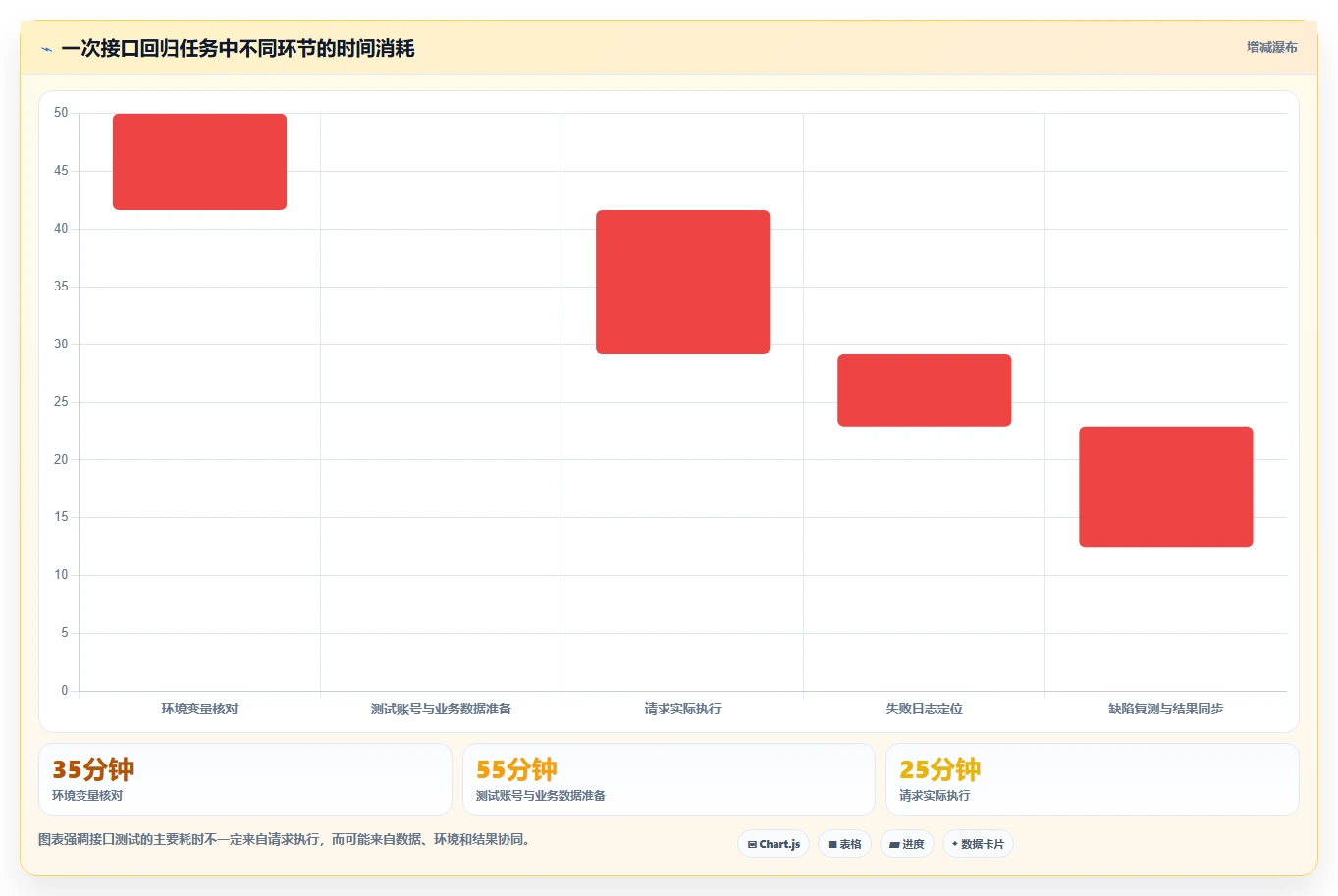Click the footnote beginning 图表强调接口测试
This screenshot has width=1338, height=896.
(x=284, y=840)
